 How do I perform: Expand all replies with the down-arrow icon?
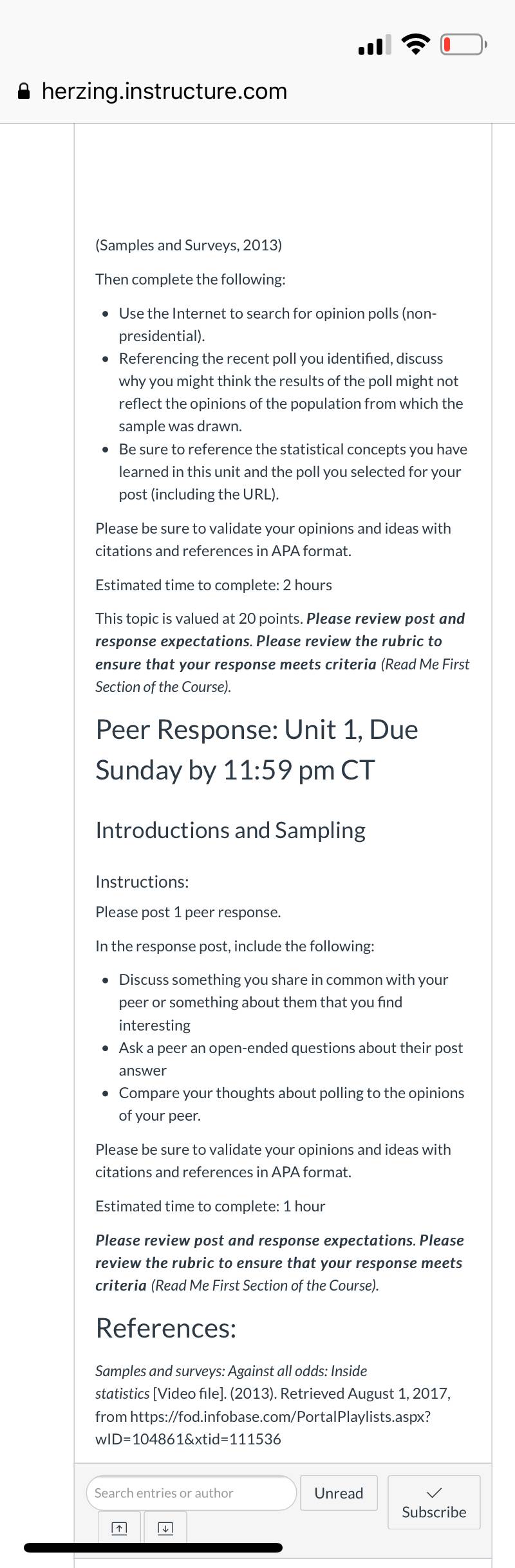tap(165, 1528)
